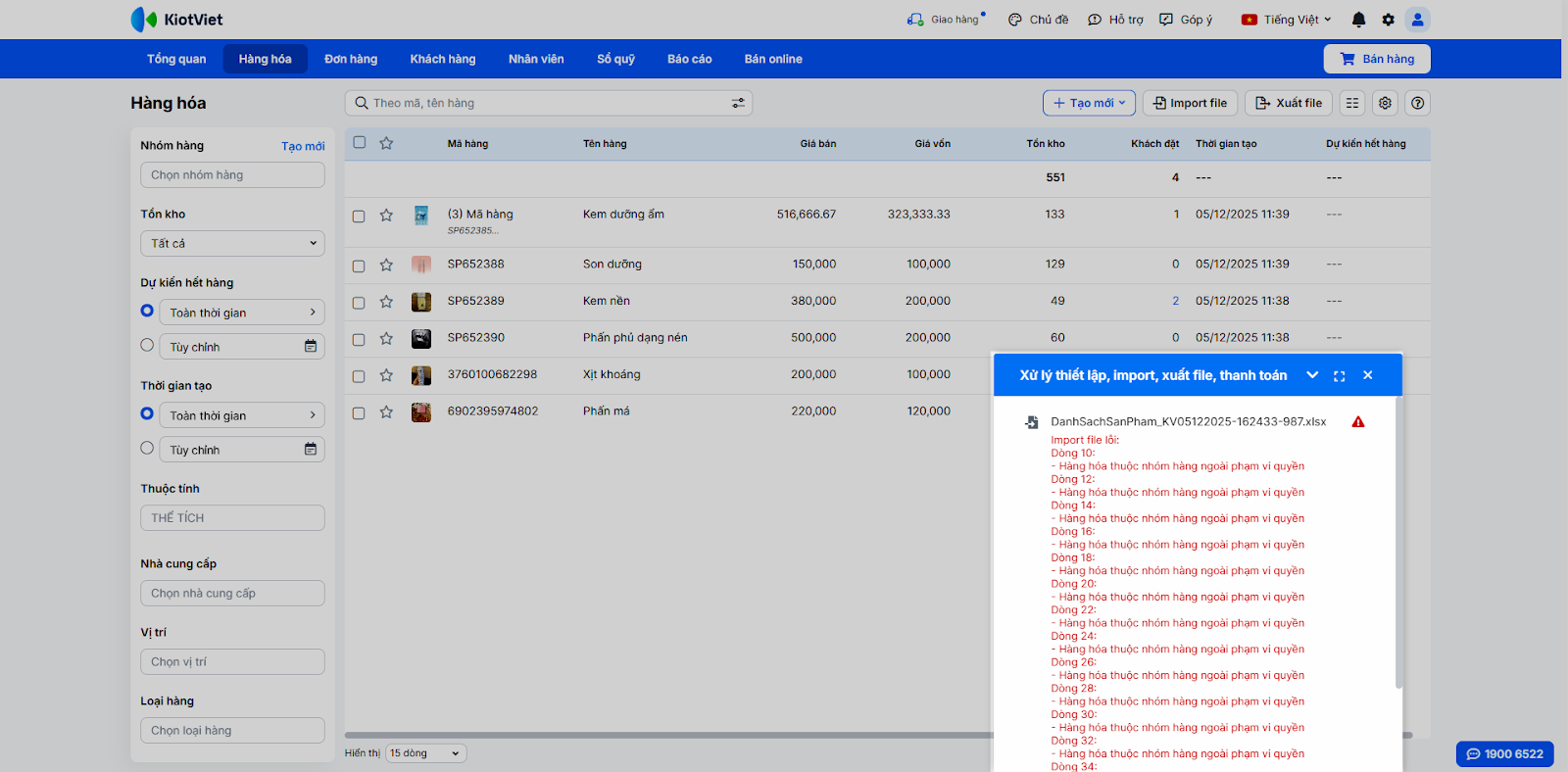Click the search filter options icon
This screenshot has height=772, width=1568.
pyautogui.click(x=738, y=103)
